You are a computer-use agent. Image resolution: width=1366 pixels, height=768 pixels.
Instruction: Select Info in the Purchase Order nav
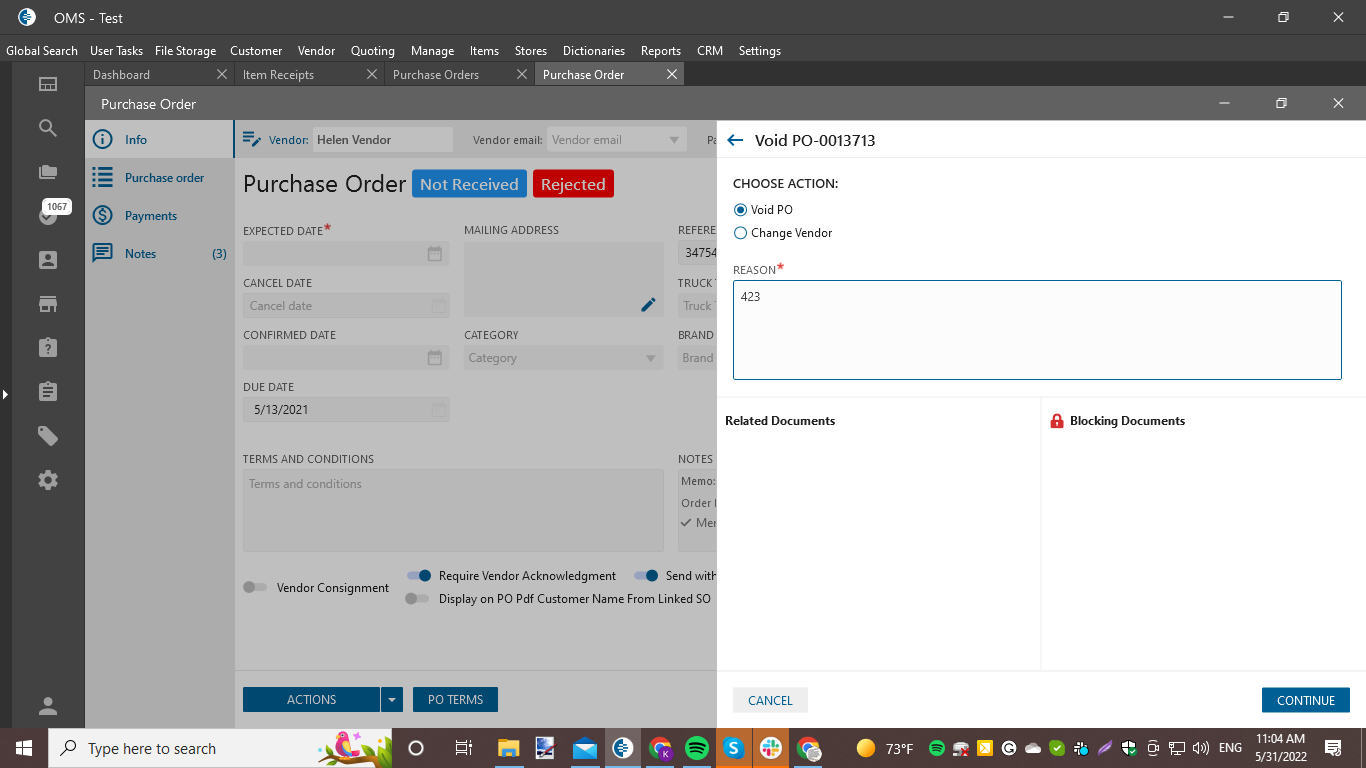[x=160, y=140]
